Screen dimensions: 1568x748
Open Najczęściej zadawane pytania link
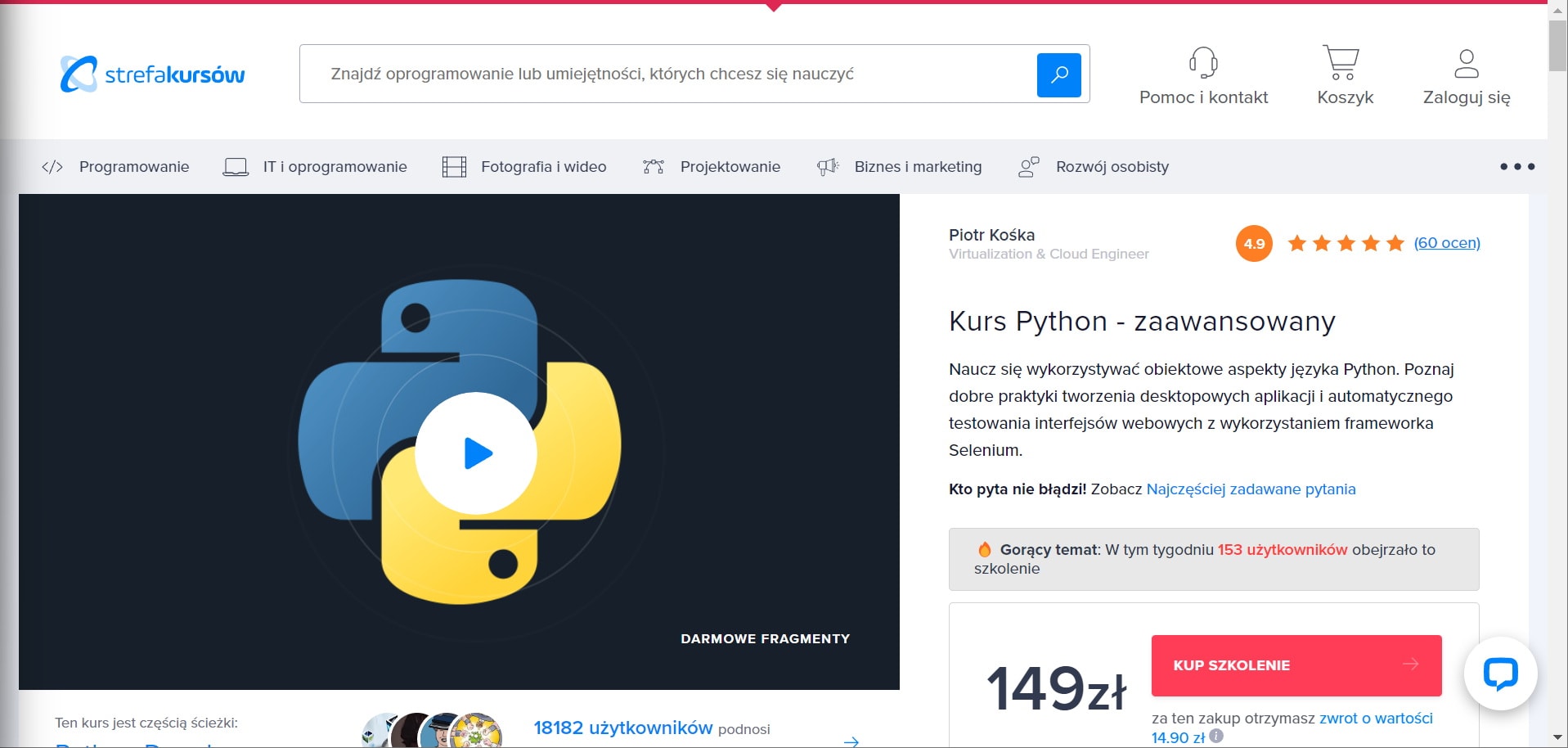coord(1251,489)
